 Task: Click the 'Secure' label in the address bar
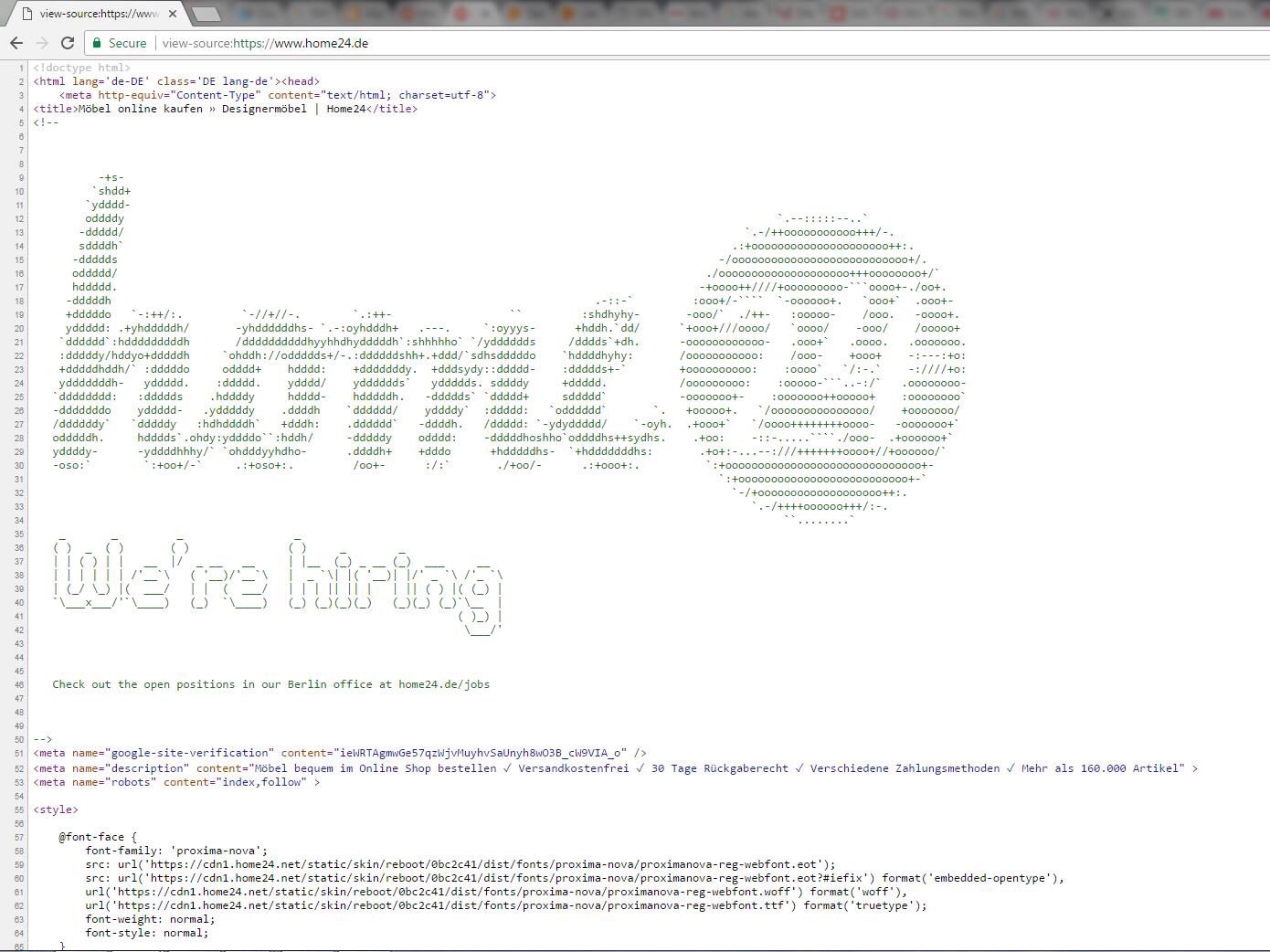[x=127, y=43]
